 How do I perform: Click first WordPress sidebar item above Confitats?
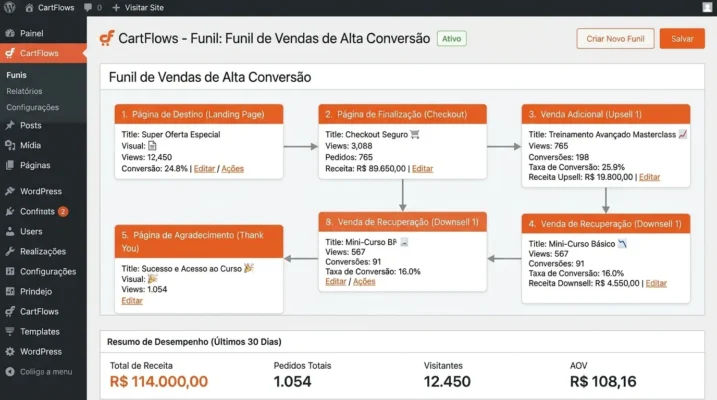43,191
